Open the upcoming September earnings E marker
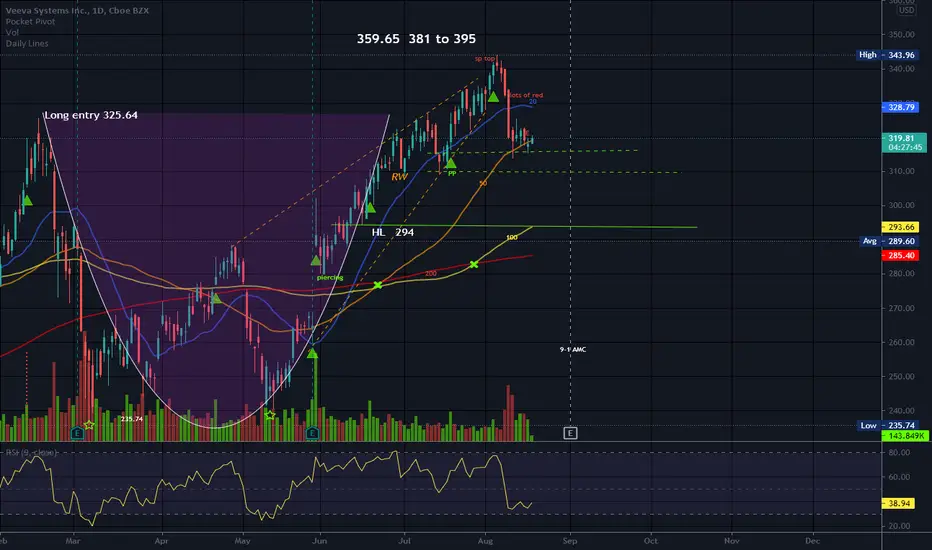Image resolution: width=932 pixels, height=550 pixels. (x=570, y=433)
